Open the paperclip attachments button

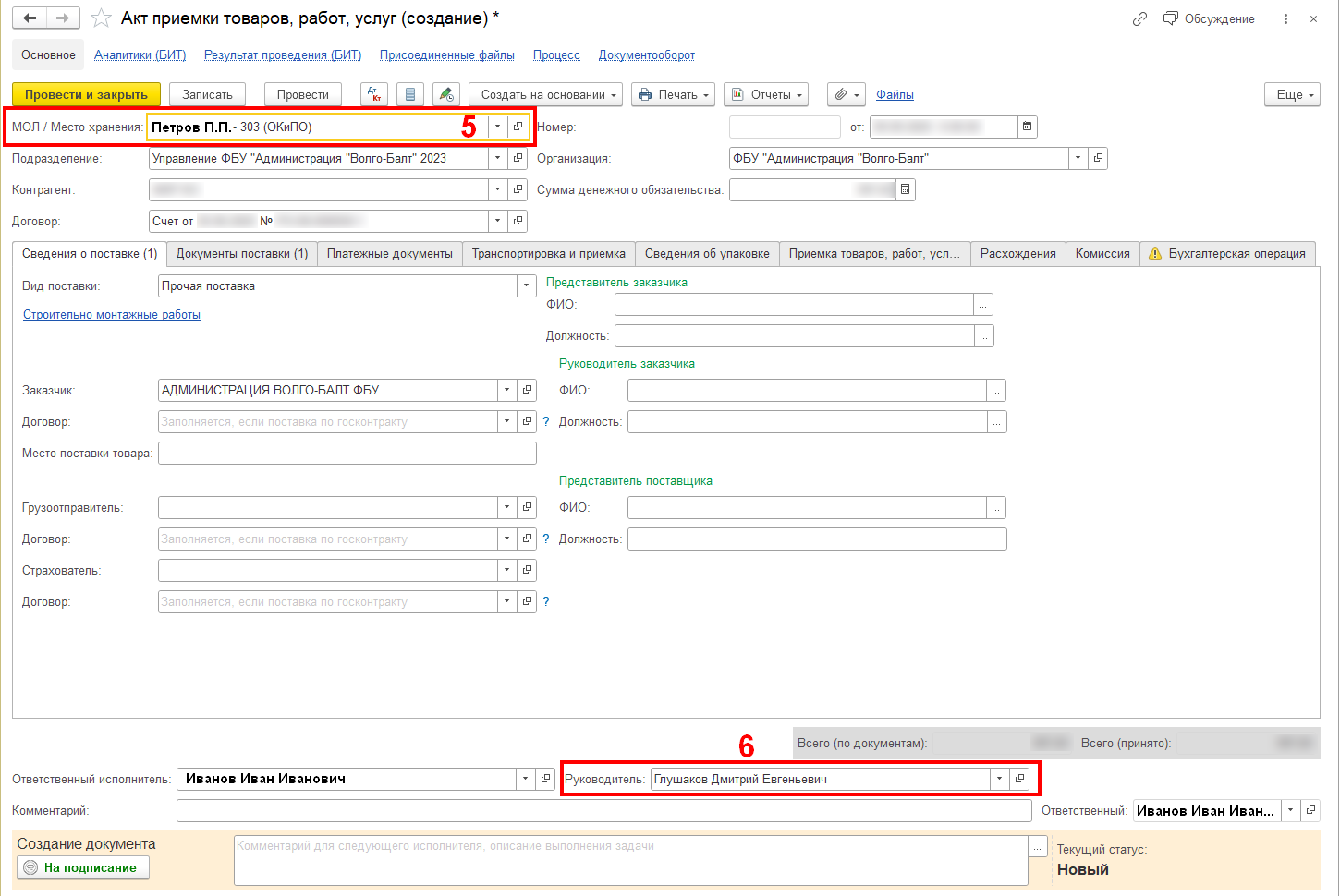point(846,94)
